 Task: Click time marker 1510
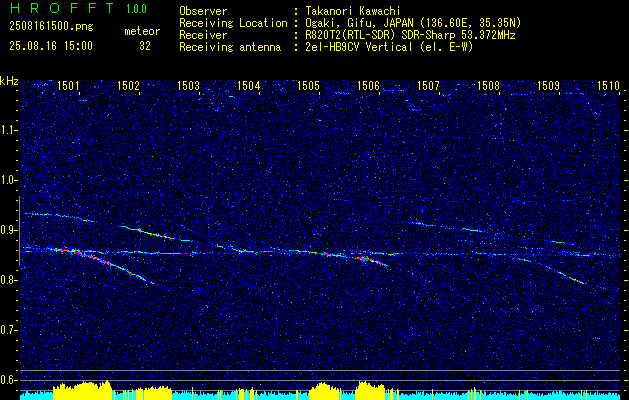click(x=608, y=85)
